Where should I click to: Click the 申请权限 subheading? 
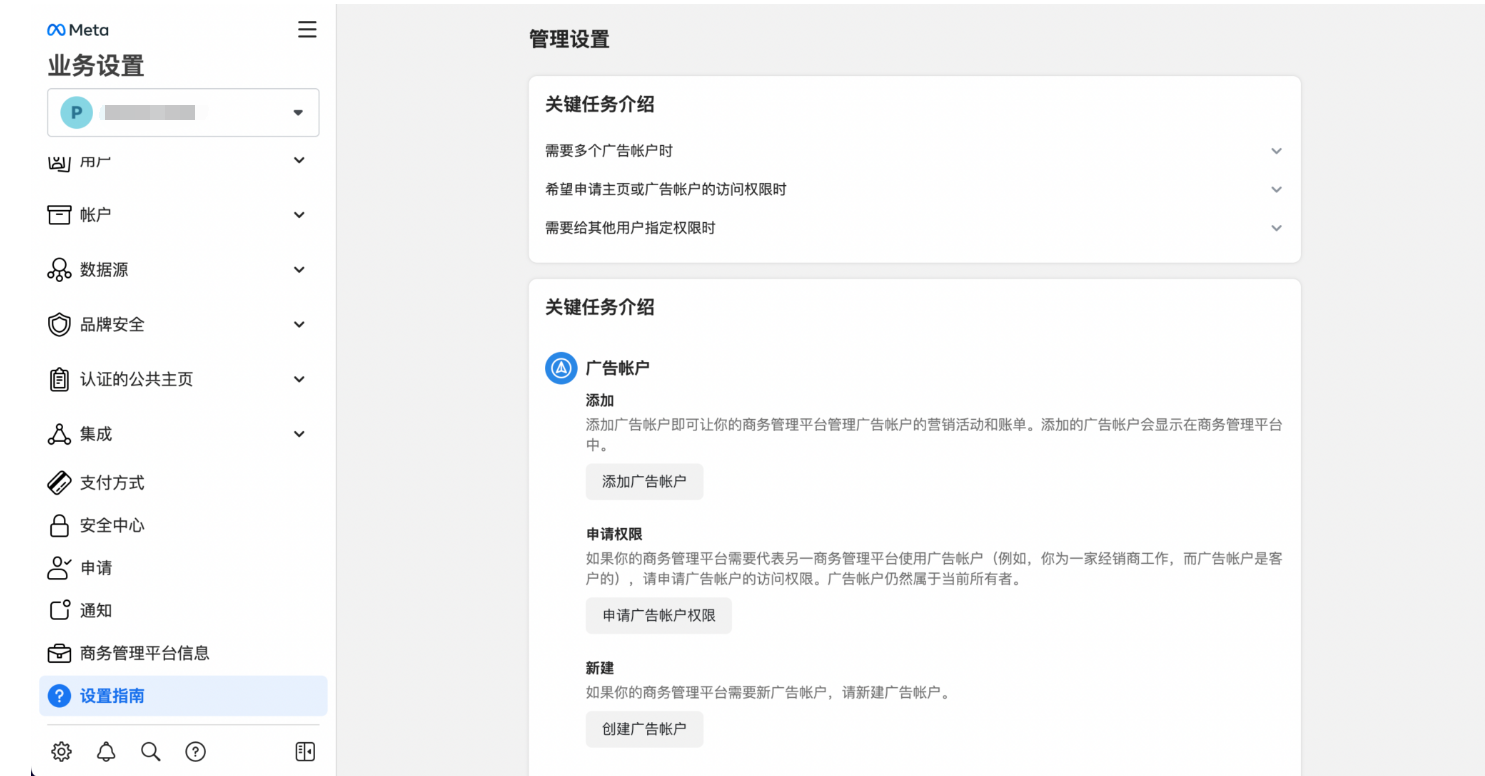click(614, 535)
